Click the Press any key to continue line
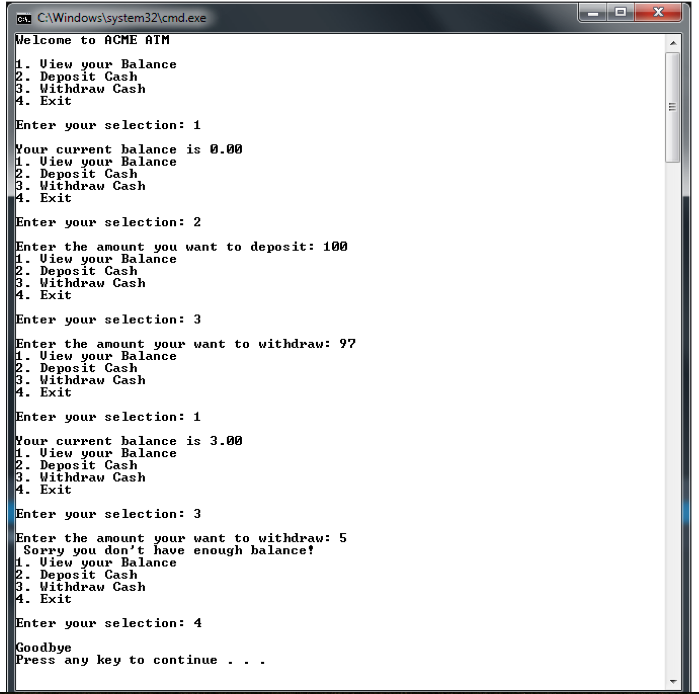The height and width of the screenshot is (694, 699). [x=140, y=660]
